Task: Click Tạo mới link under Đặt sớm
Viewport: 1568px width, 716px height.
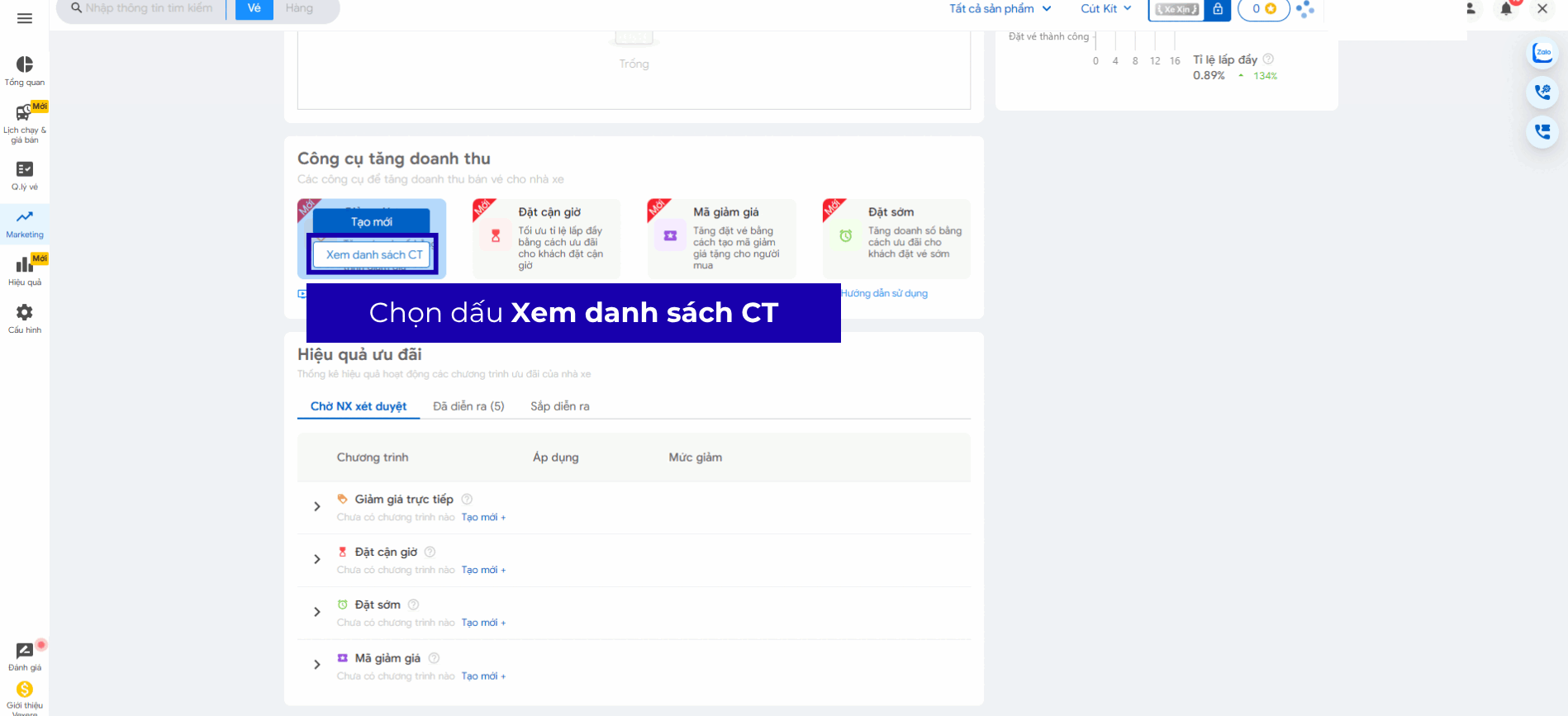Action: [x=482, y=623]
